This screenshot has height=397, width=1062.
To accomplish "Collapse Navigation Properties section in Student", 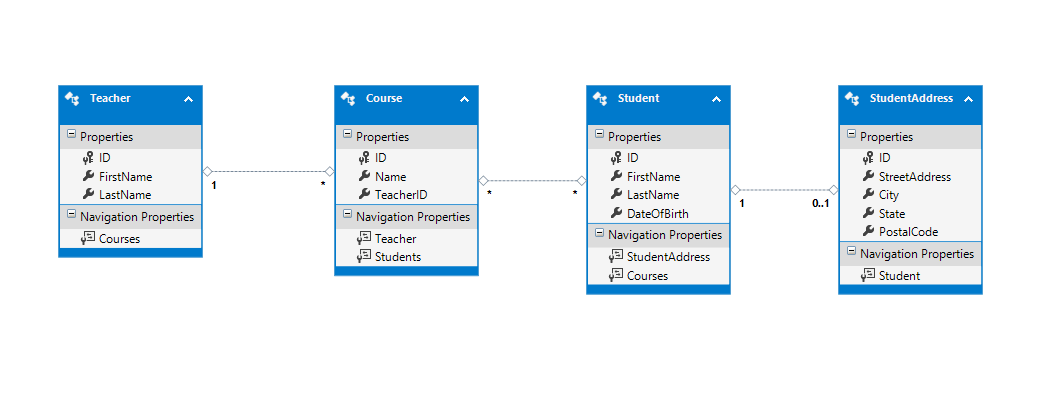I will [x=599, y=234].
